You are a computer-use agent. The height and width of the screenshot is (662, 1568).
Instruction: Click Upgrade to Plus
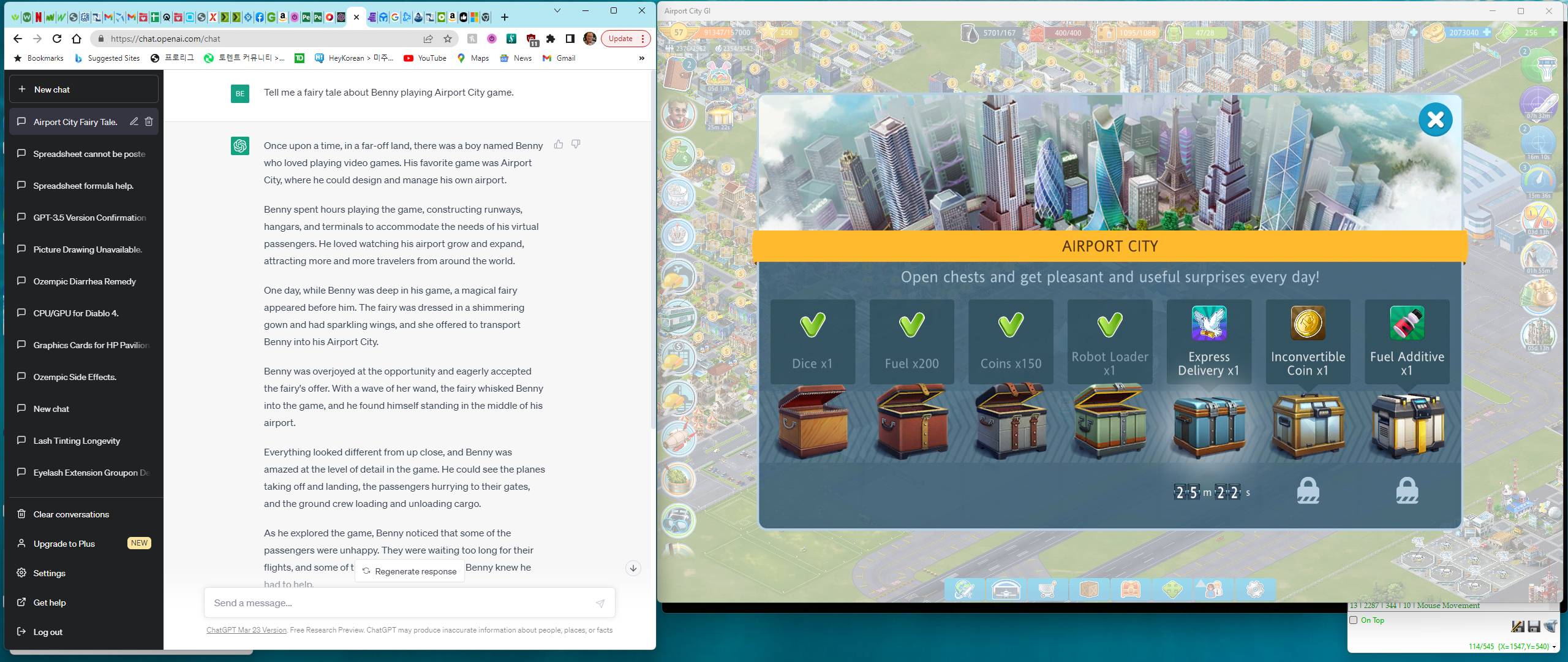[x=84, y=544]
